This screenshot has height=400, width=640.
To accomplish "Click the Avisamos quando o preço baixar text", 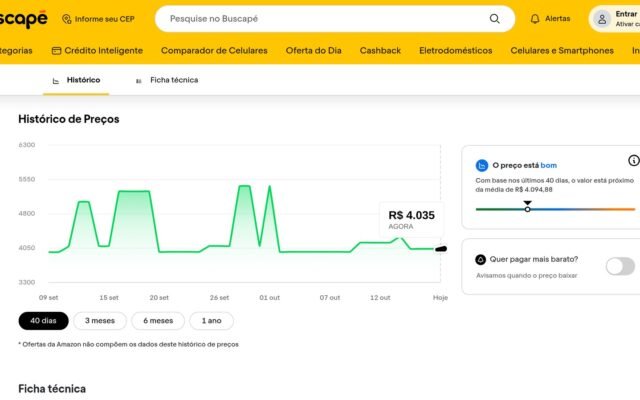I will click(x=527, y=276).
